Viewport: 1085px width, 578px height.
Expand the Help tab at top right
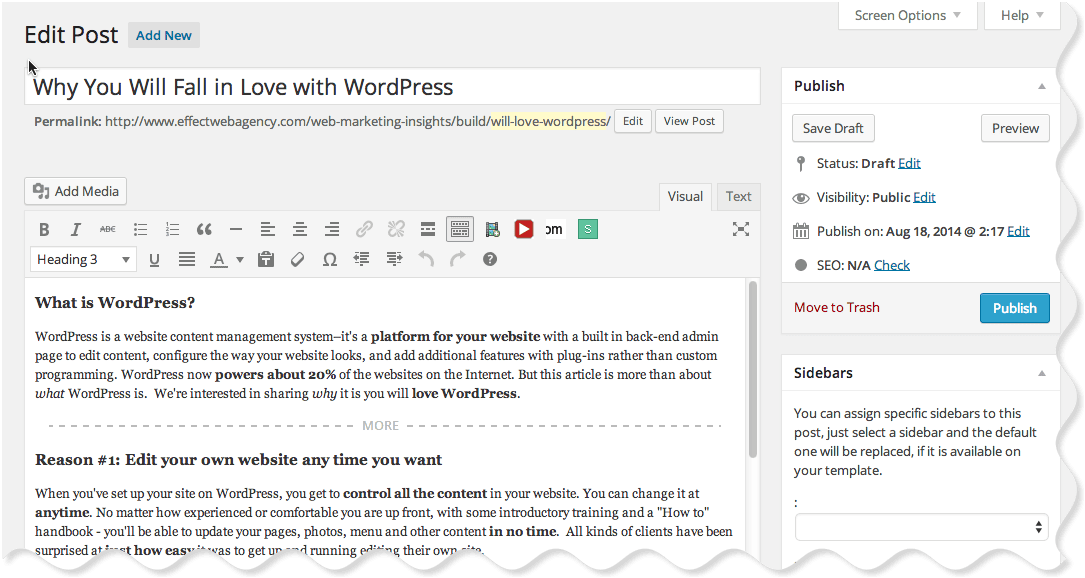click(x=1022, y=15)
